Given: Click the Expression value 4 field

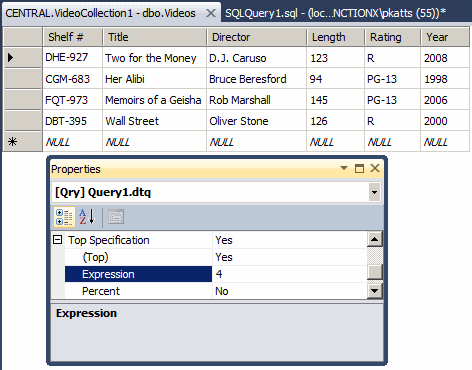Looking at the screenshot, I should pos(289,274).
